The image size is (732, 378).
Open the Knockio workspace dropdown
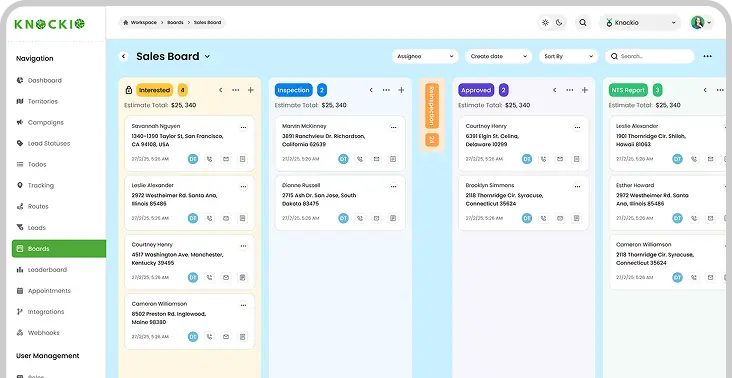[x=640, y=22]
